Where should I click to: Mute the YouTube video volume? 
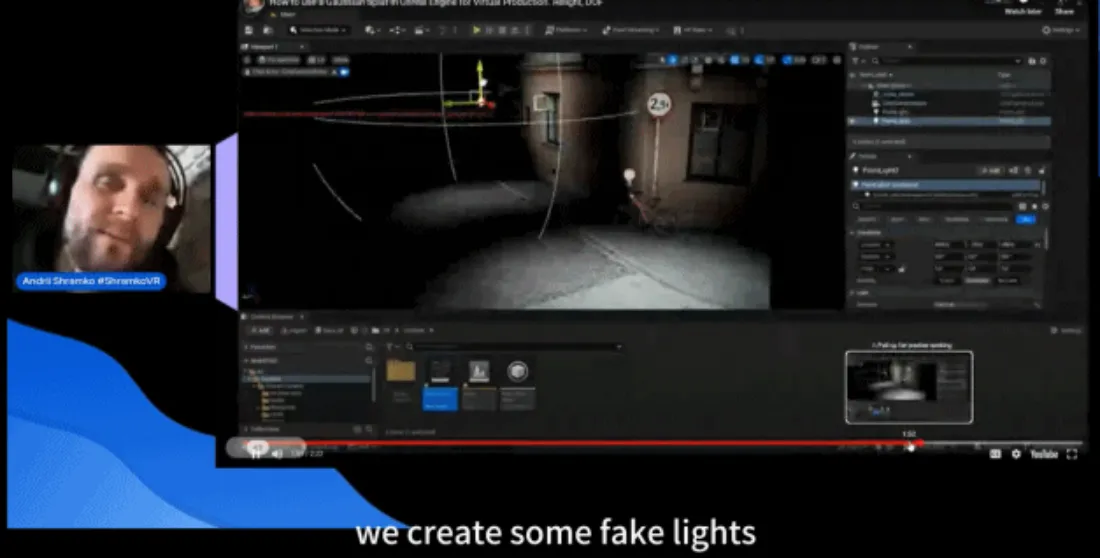pos(277,454)
